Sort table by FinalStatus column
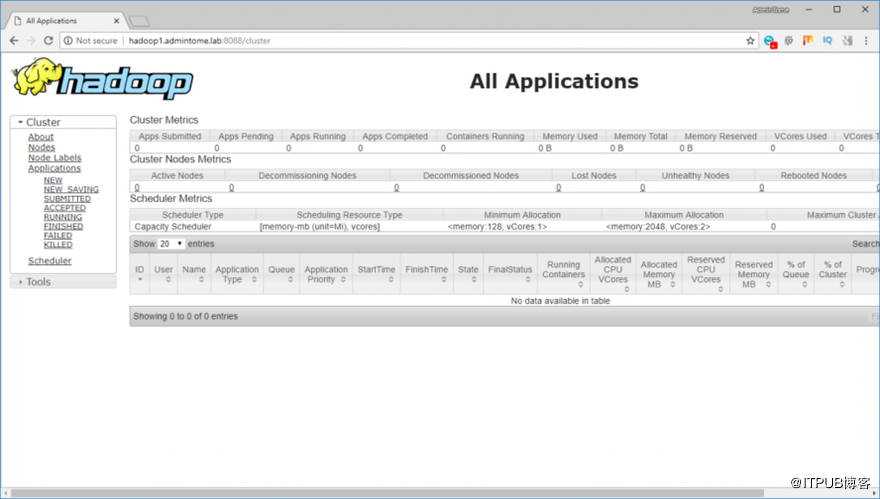 pyautogui.click(x=510, y=274)
